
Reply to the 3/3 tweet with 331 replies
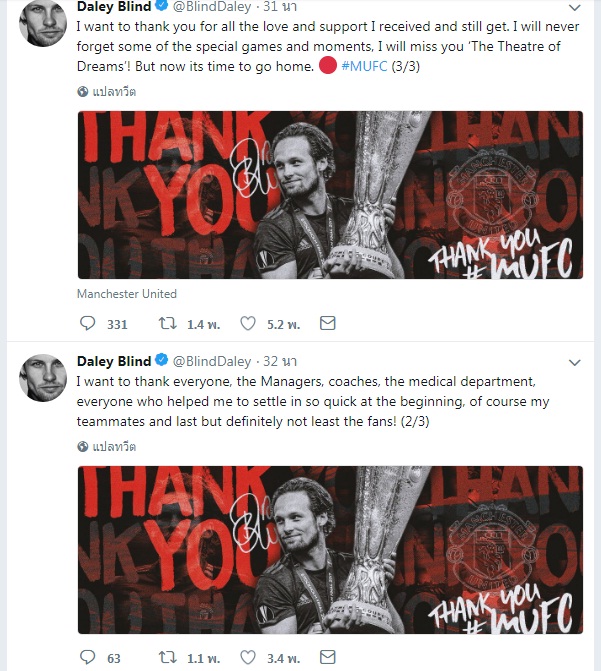[x=88, y=324]
